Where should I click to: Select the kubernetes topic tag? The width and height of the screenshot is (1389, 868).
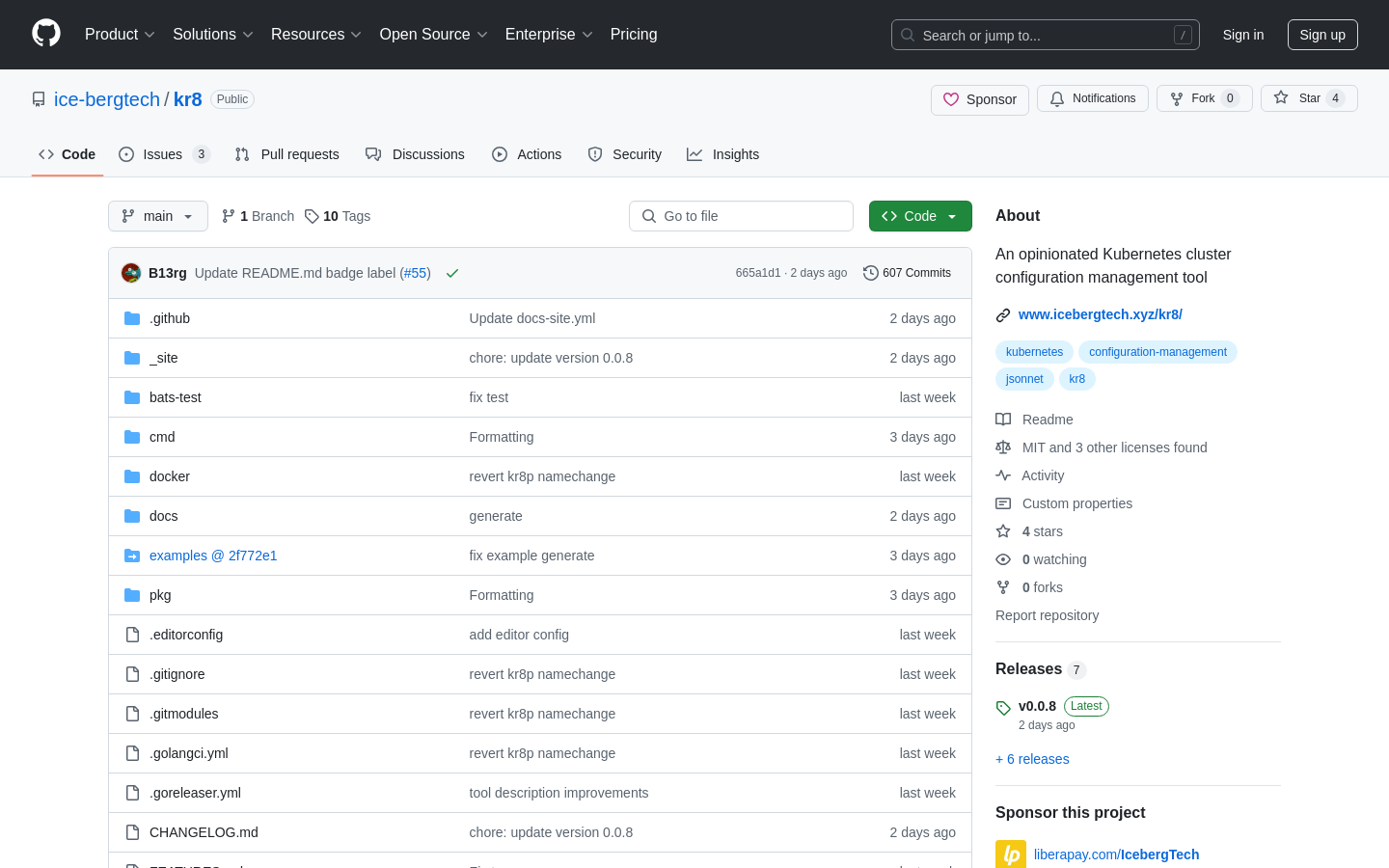1034,352
